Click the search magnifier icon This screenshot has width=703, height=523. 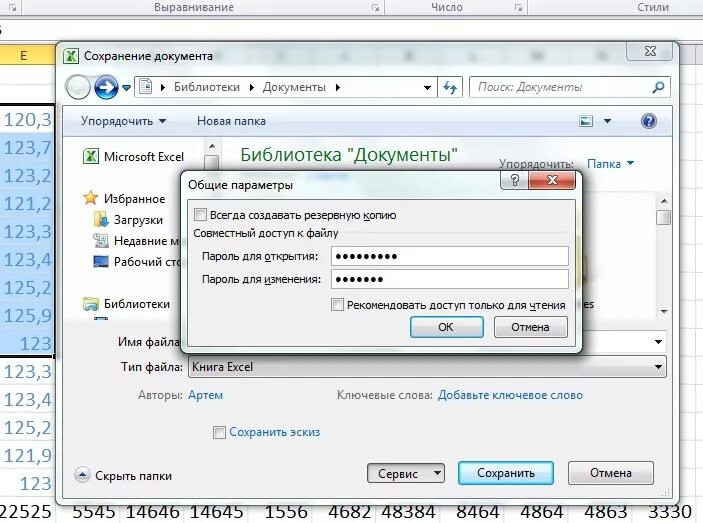coord(658,87)
